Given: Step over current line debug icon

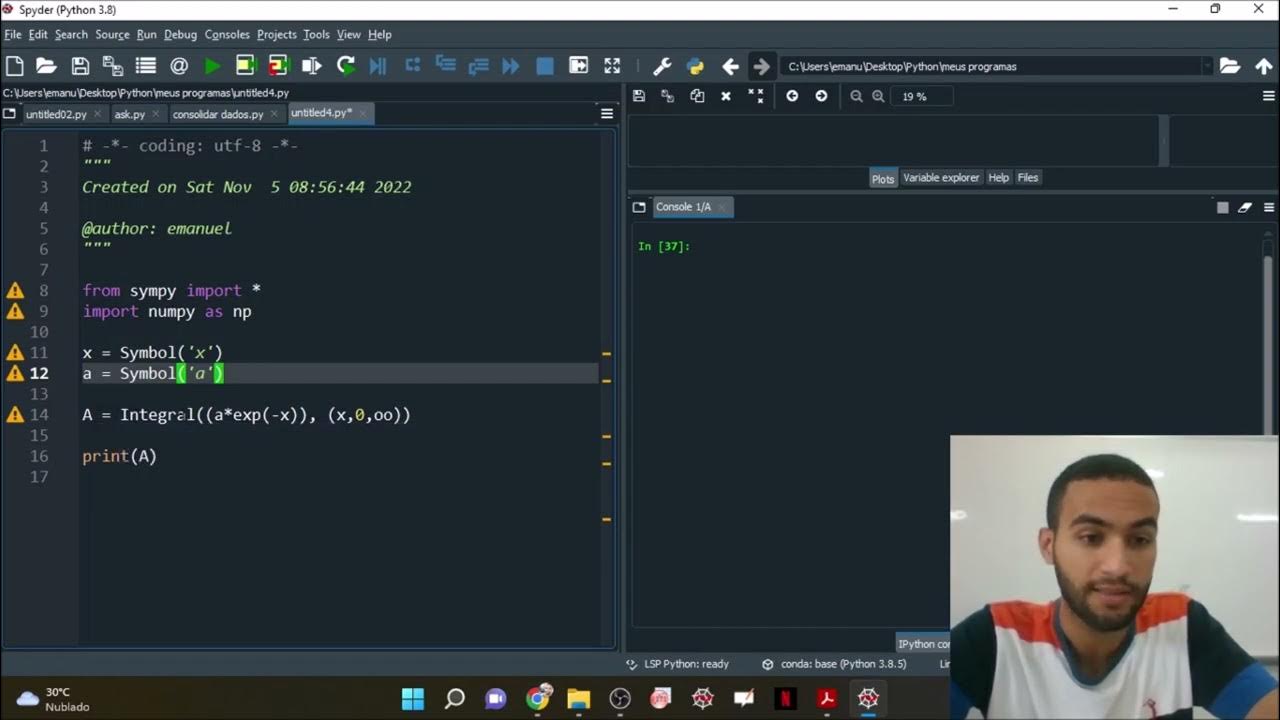Looking at the screenshot, I should (412, 66).
